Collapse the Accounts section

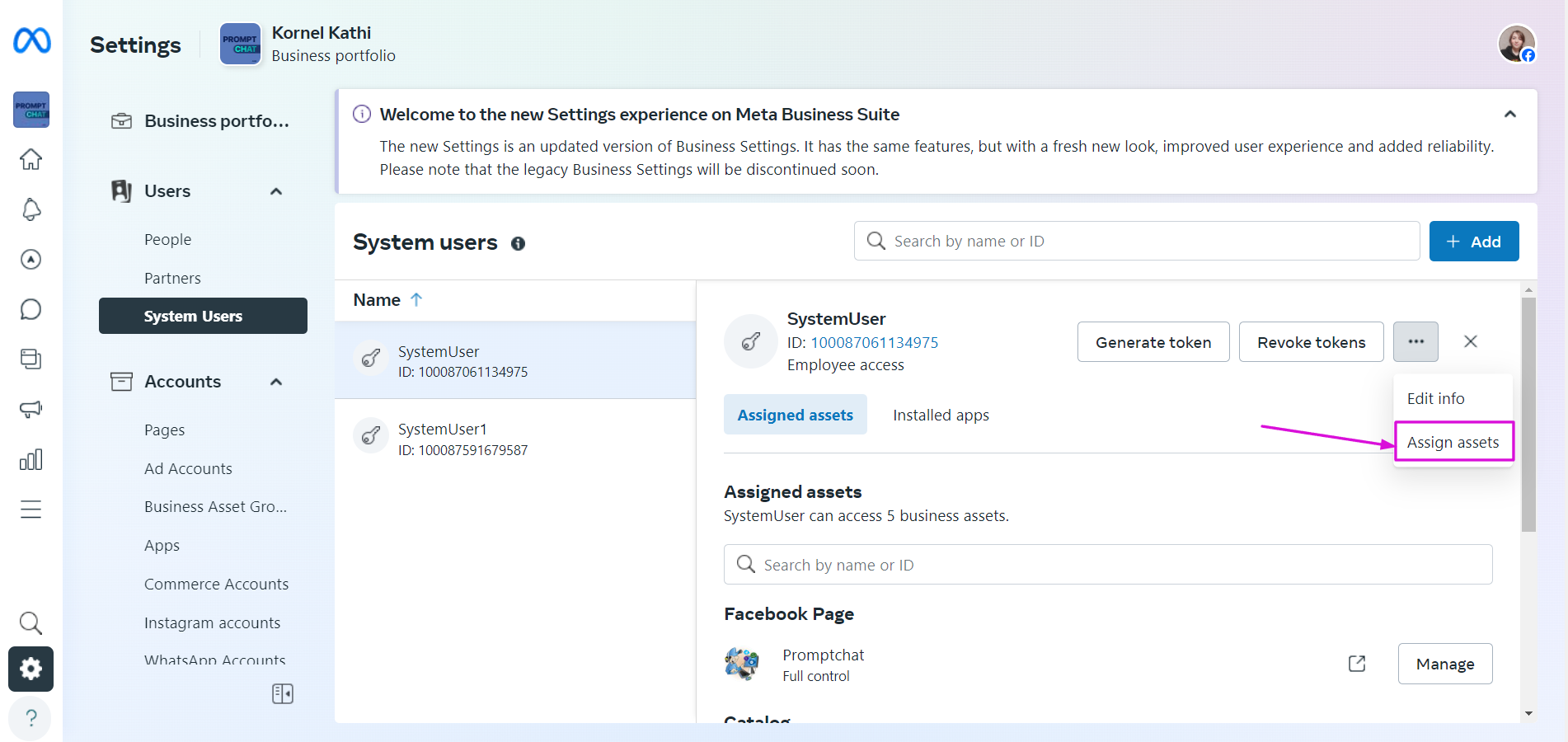pyautogui.click(x=276, y=382)
